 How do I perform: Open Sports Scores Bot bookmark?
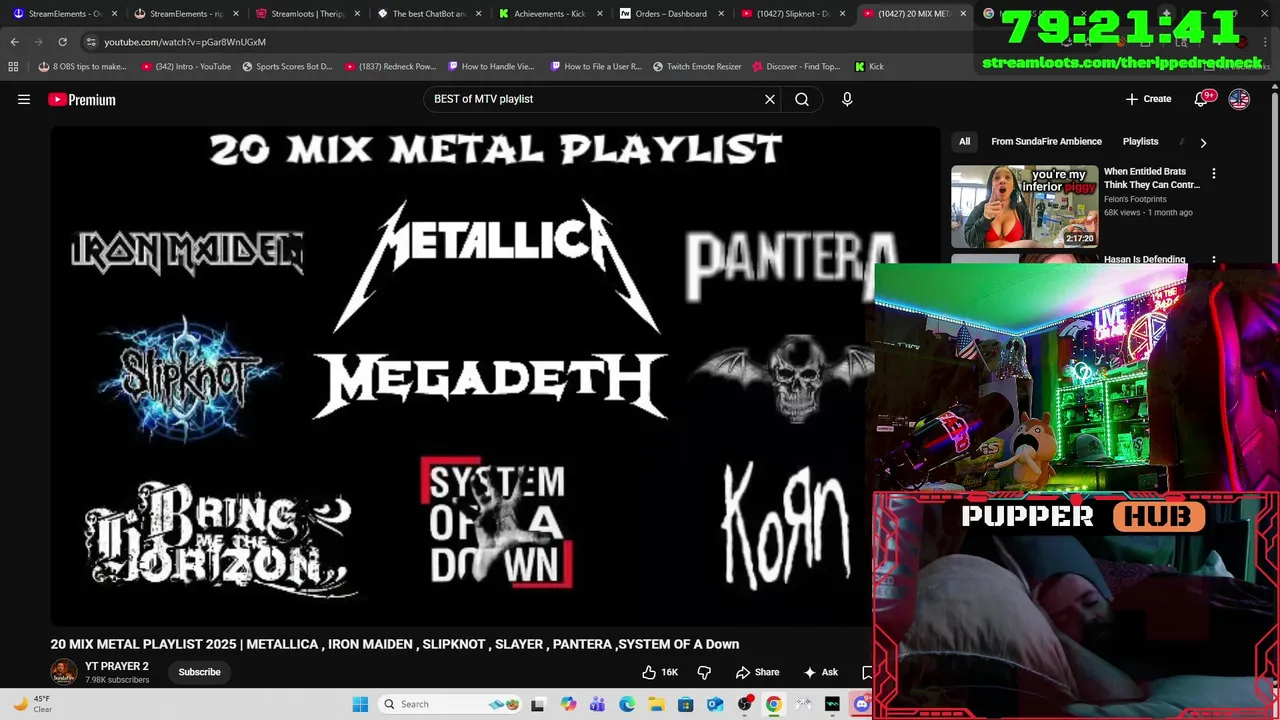(x=287, y=67)
